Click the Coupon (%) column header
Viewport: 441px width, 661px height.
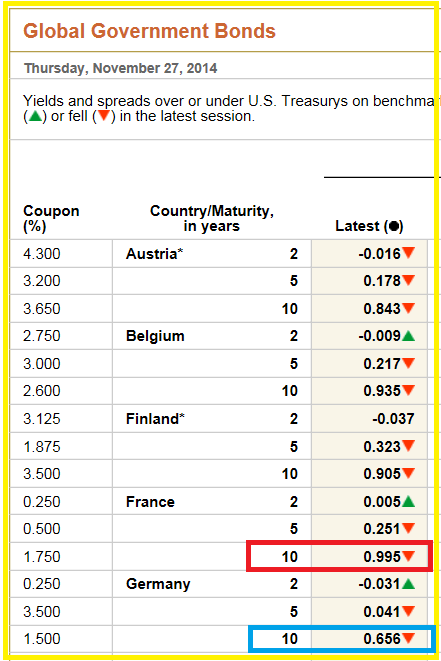[51, 218]
